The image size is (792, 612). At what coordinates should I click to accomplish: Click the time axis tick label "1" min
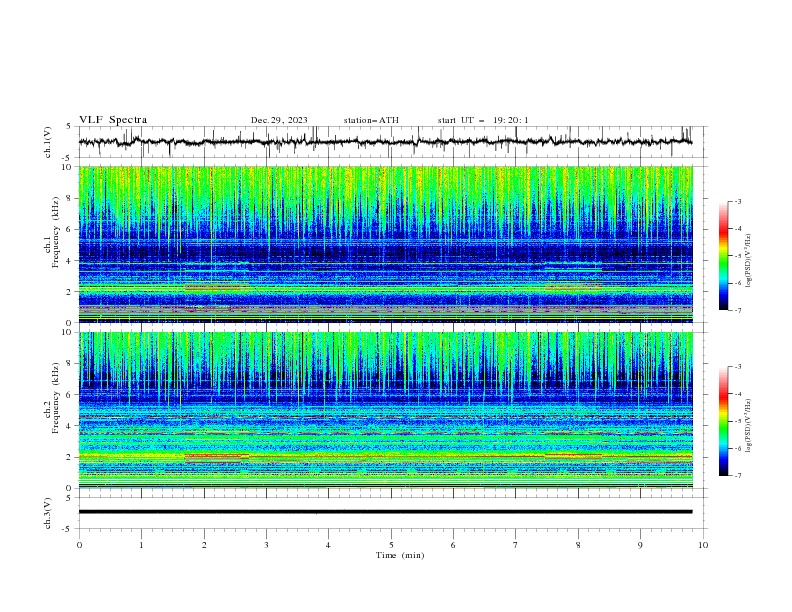(x=141, y=545)
